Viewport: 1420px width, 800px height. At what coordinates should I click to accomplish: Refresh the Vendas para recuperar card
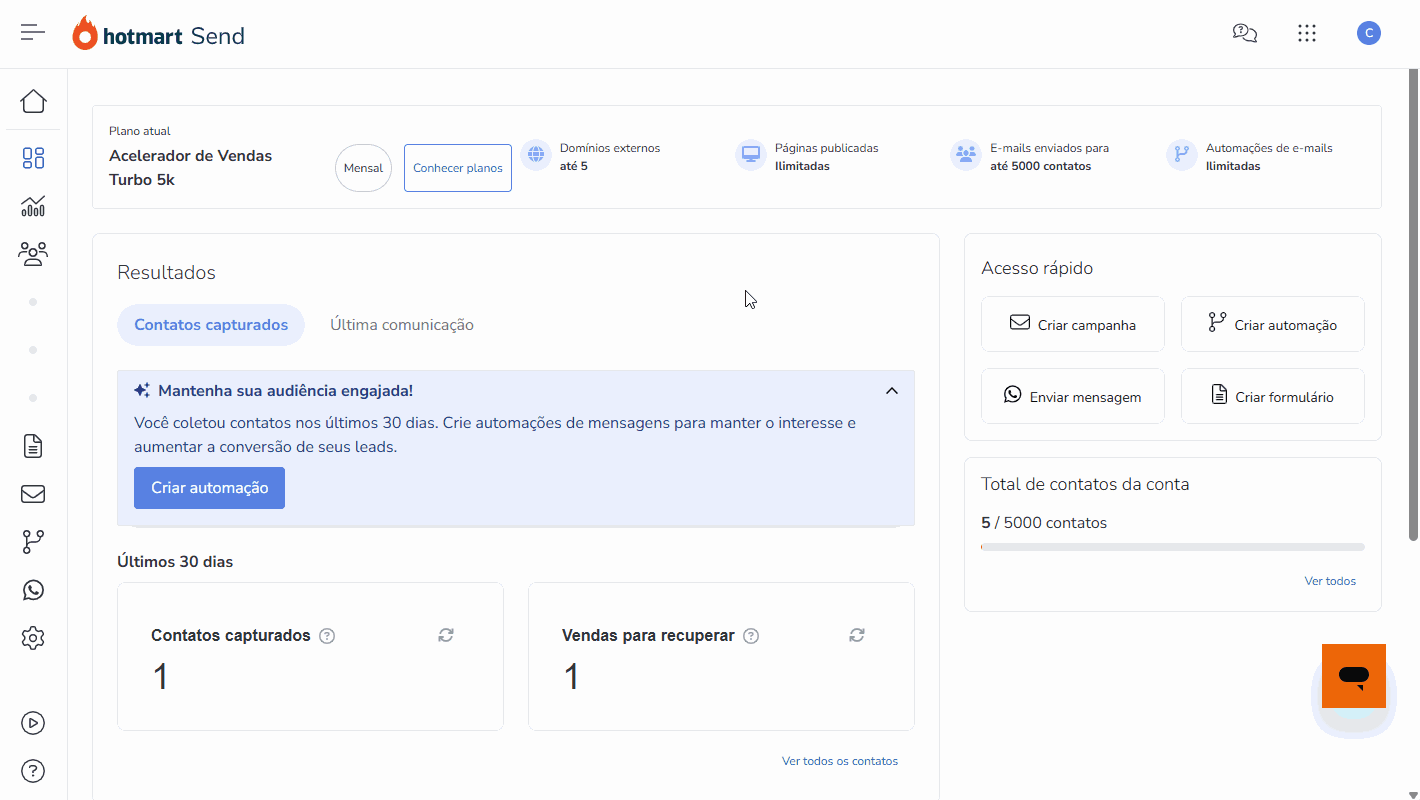tap(857, 635)
